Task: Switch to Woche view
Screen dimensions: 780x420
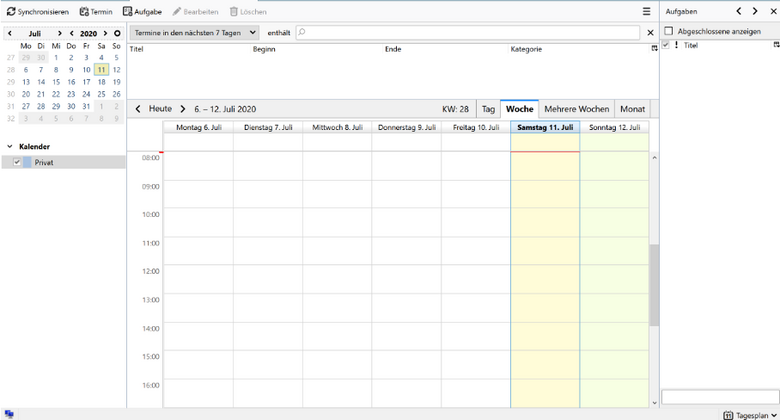Action: 519,109
